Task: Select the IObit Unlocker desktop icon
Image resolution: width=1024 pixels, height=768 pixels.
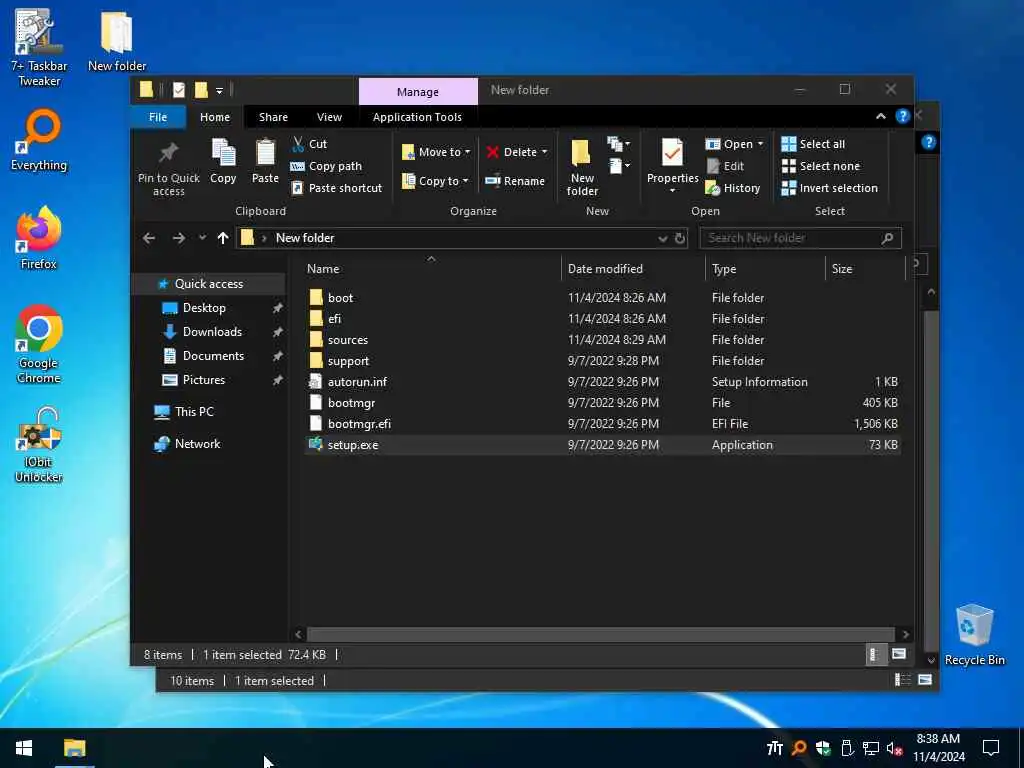Action: tap(39, 444)
